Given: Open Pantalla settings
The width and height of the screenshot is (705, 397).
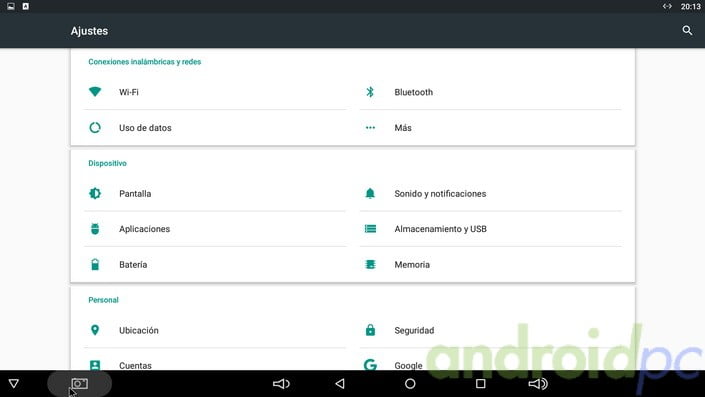Looking at the screenshot, I should point(215,193).
